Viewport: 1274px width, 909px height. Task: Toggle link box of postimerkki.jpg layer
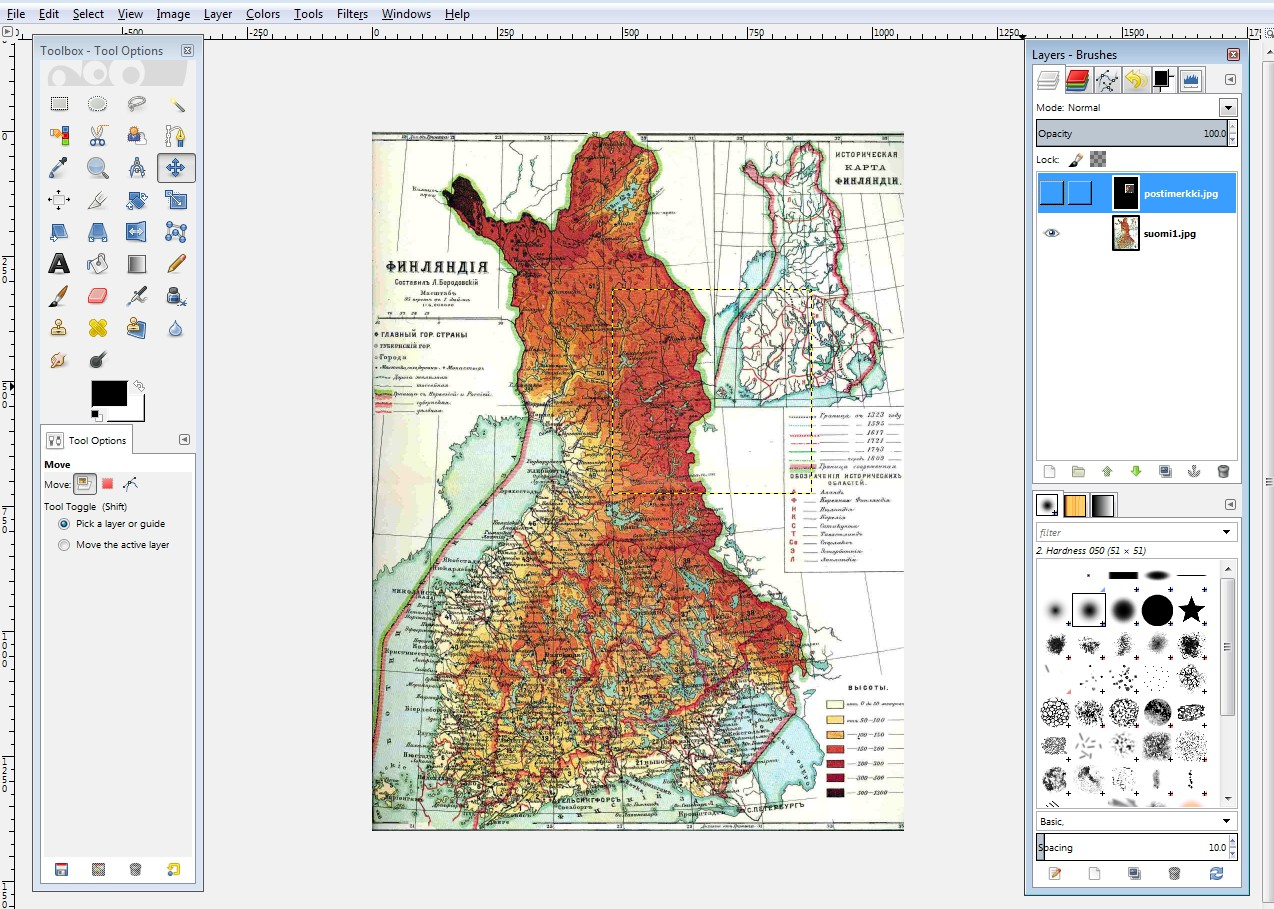tap(1079, 192)
